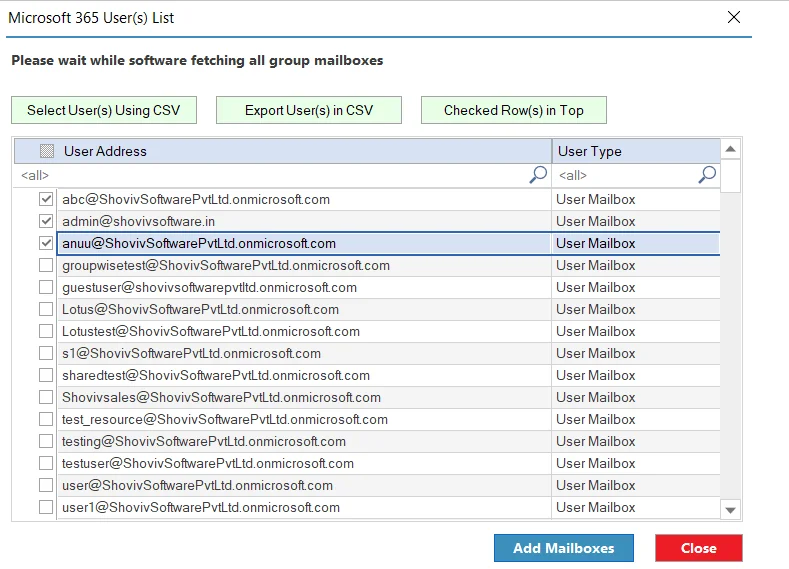The image size is (789, 569).
Task: Select testuser@ShovivSoftwarePvtLtd.onmicrosoft.com address text
Action: point(208,463)
